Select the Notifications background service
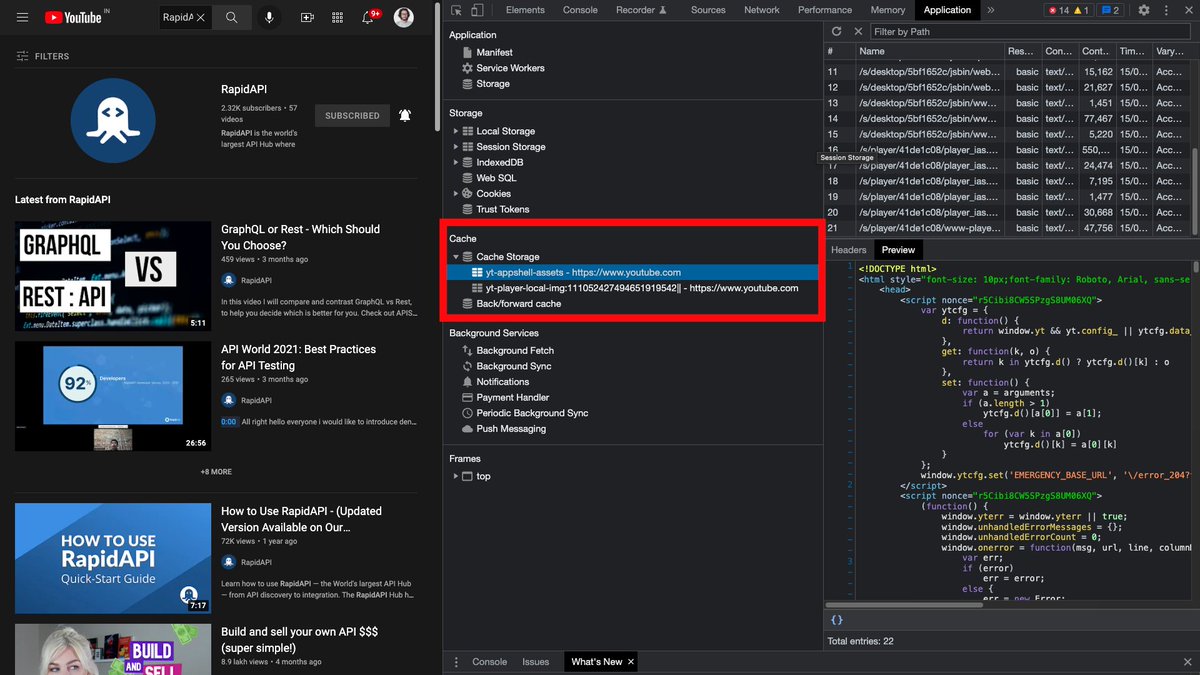The height and width of the screenshot is (675, 1200). (502, 382)
